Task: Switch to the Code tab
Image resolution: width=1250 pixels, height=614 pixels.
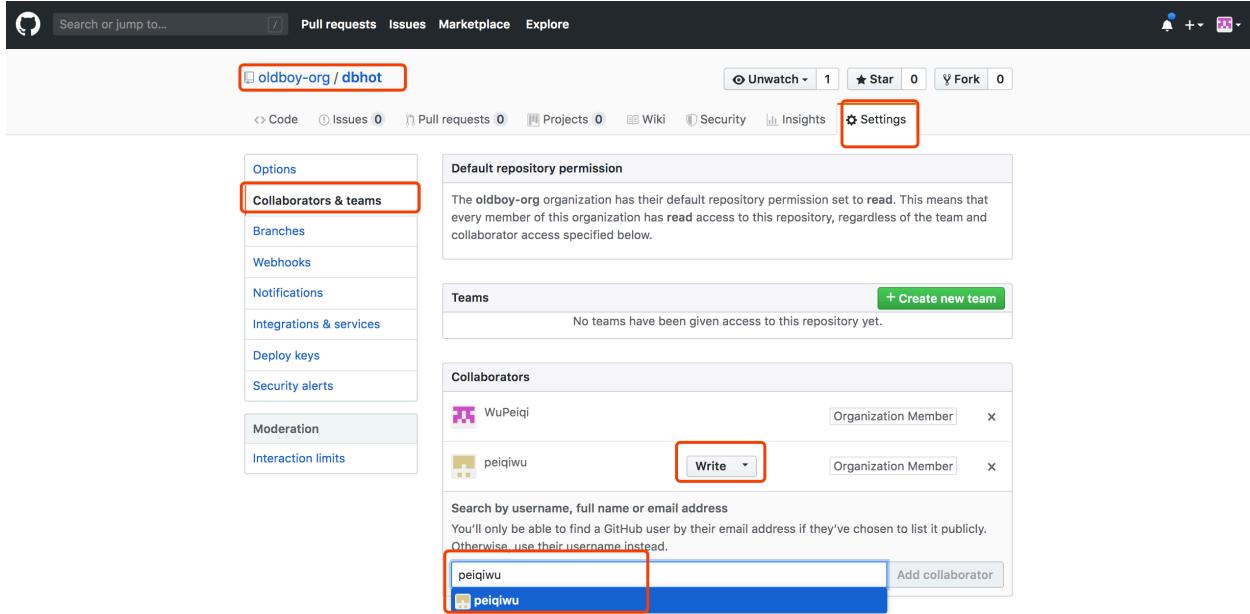Action: (x=277, y=119)
